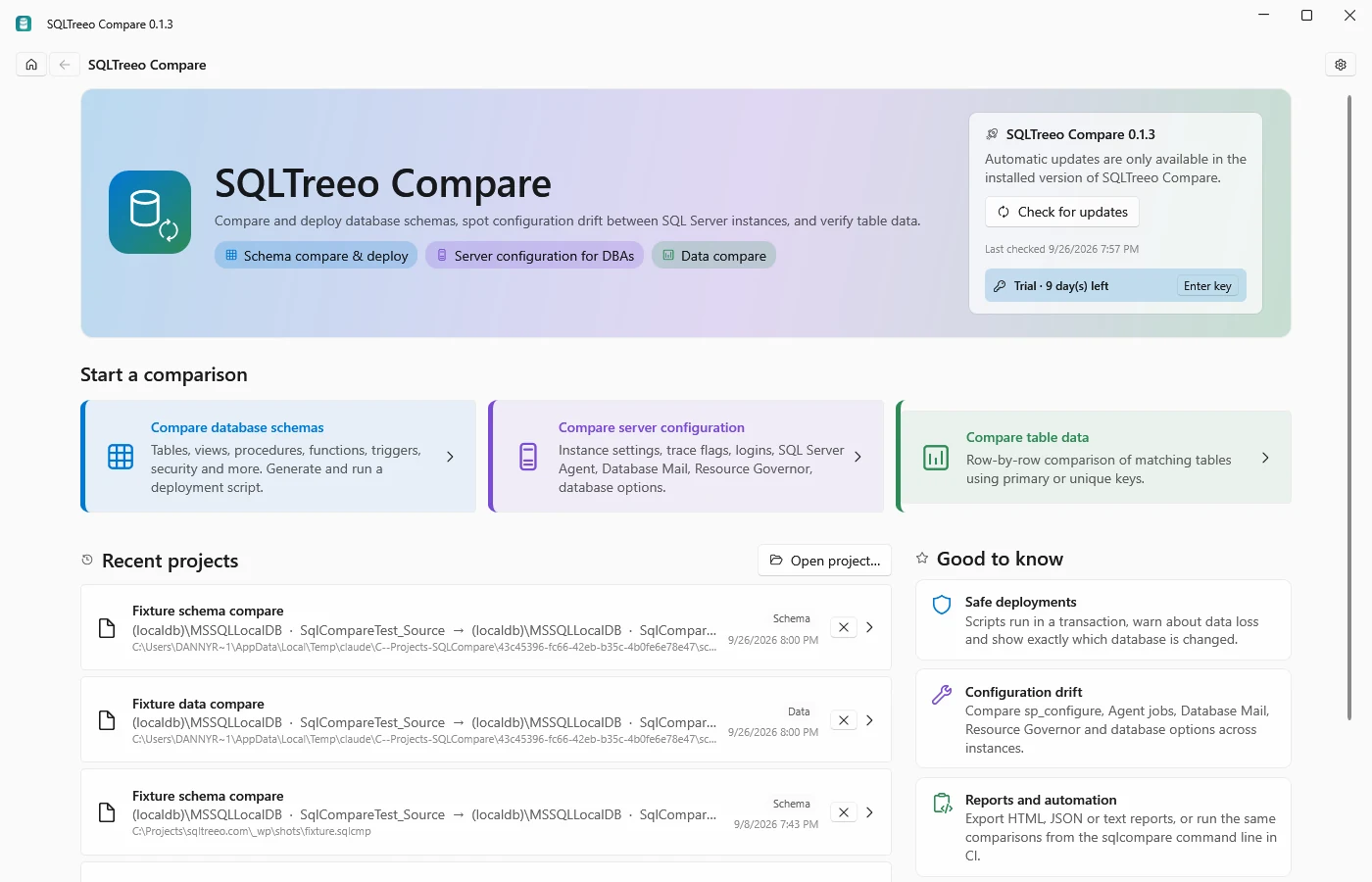Select the Server configuration for DBAs tag
This screenshot has height=882, width=1372.
535,256
